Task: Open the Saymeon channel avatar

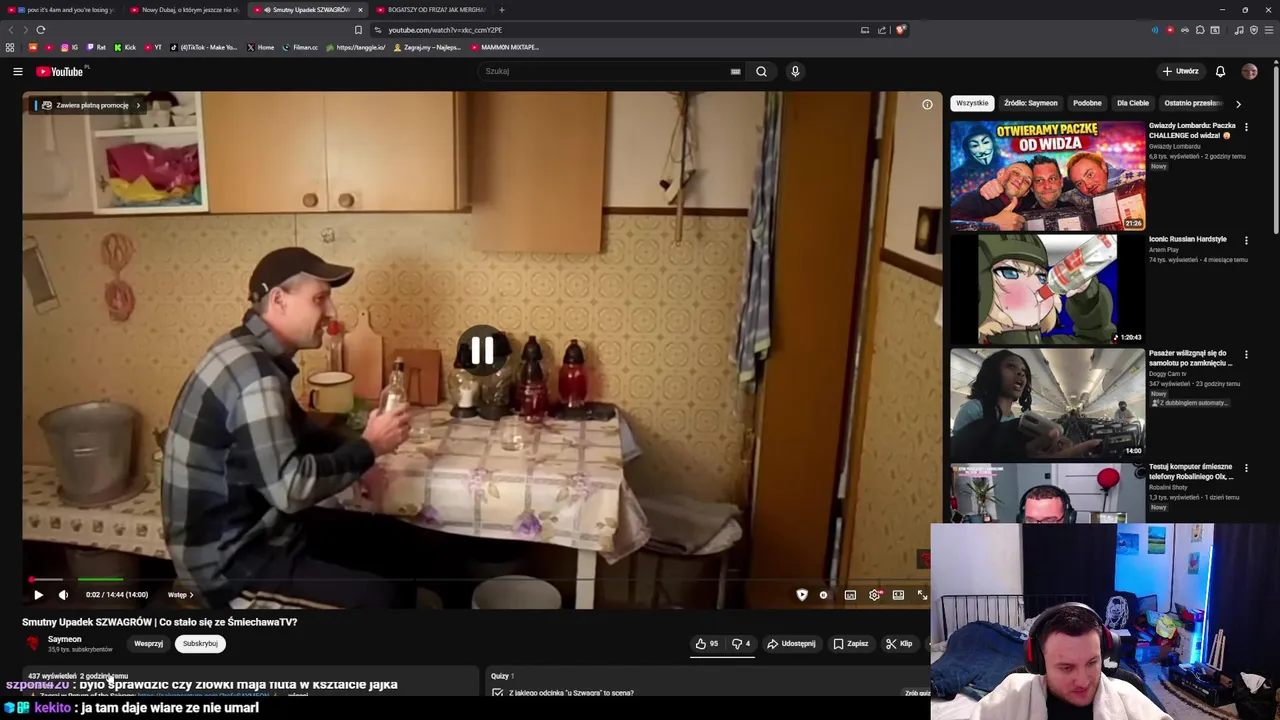Action: coord(33,644)
